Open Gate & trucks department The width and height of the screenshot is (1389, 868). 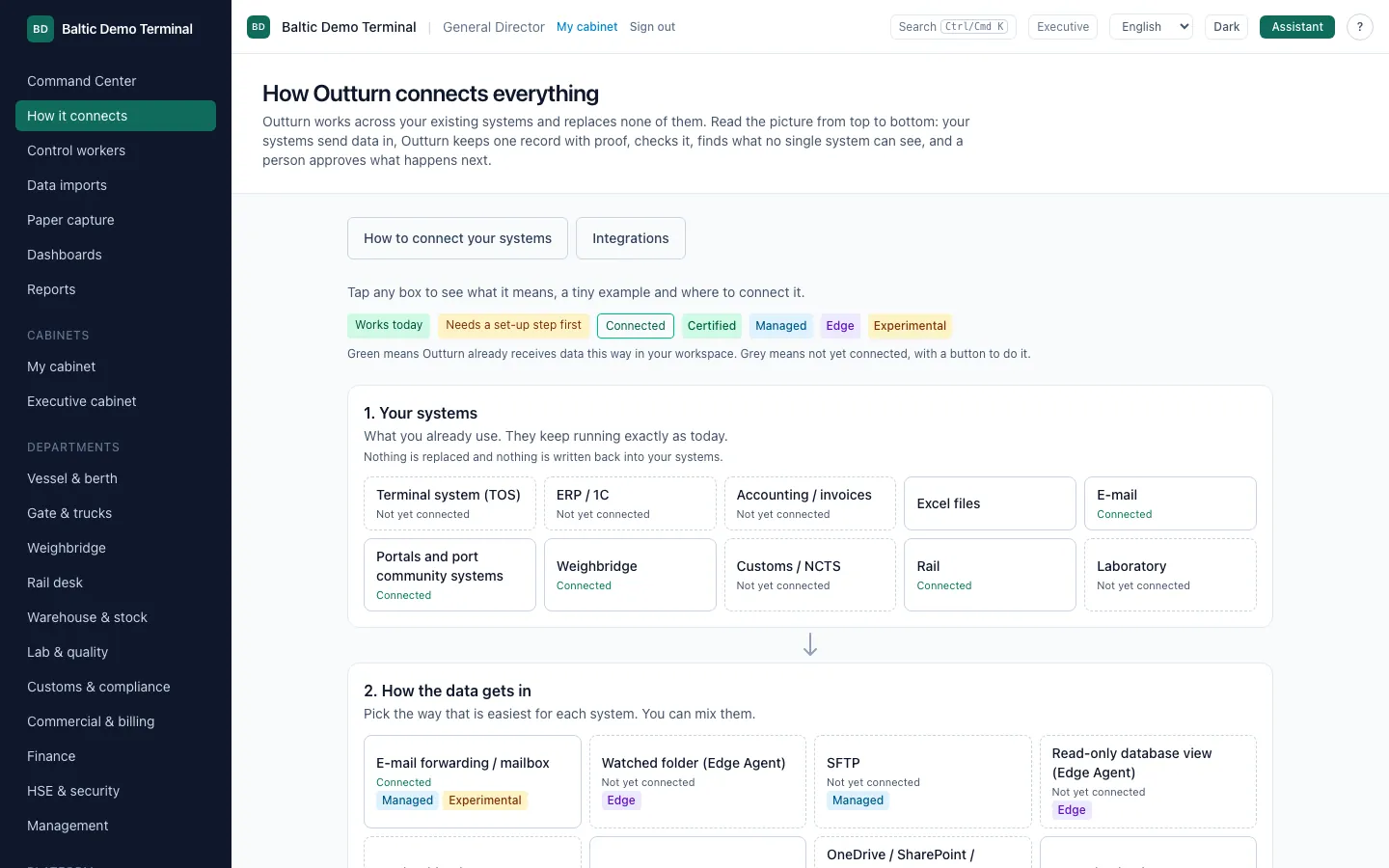point(116,513)
